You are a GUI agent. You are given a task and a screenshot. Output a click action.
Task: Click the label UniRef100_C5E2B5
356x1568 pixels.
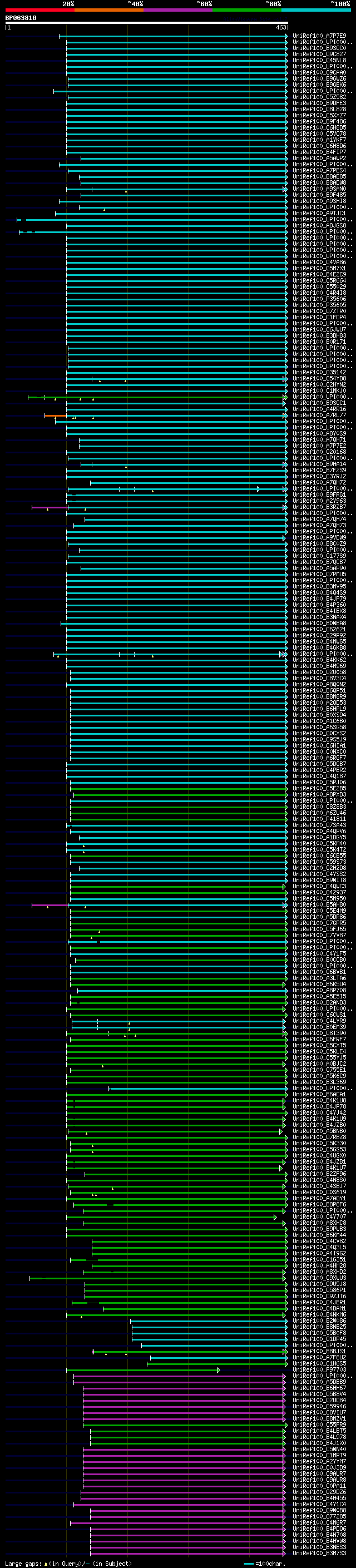pos(319,788)
